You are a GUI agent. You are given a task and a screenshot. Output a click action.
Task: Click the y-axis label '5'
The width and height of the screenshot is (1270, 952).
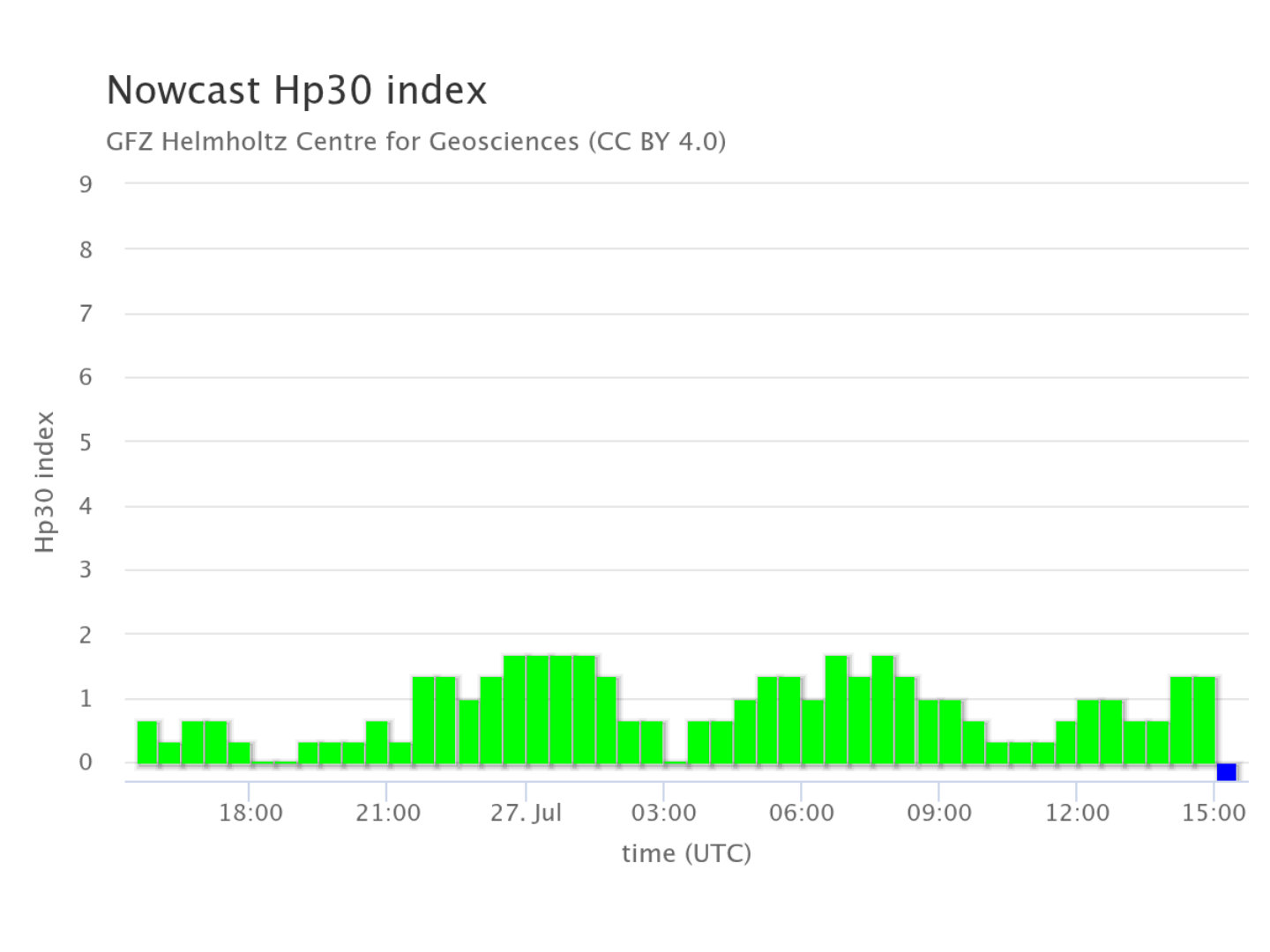(x=86, y=442)
